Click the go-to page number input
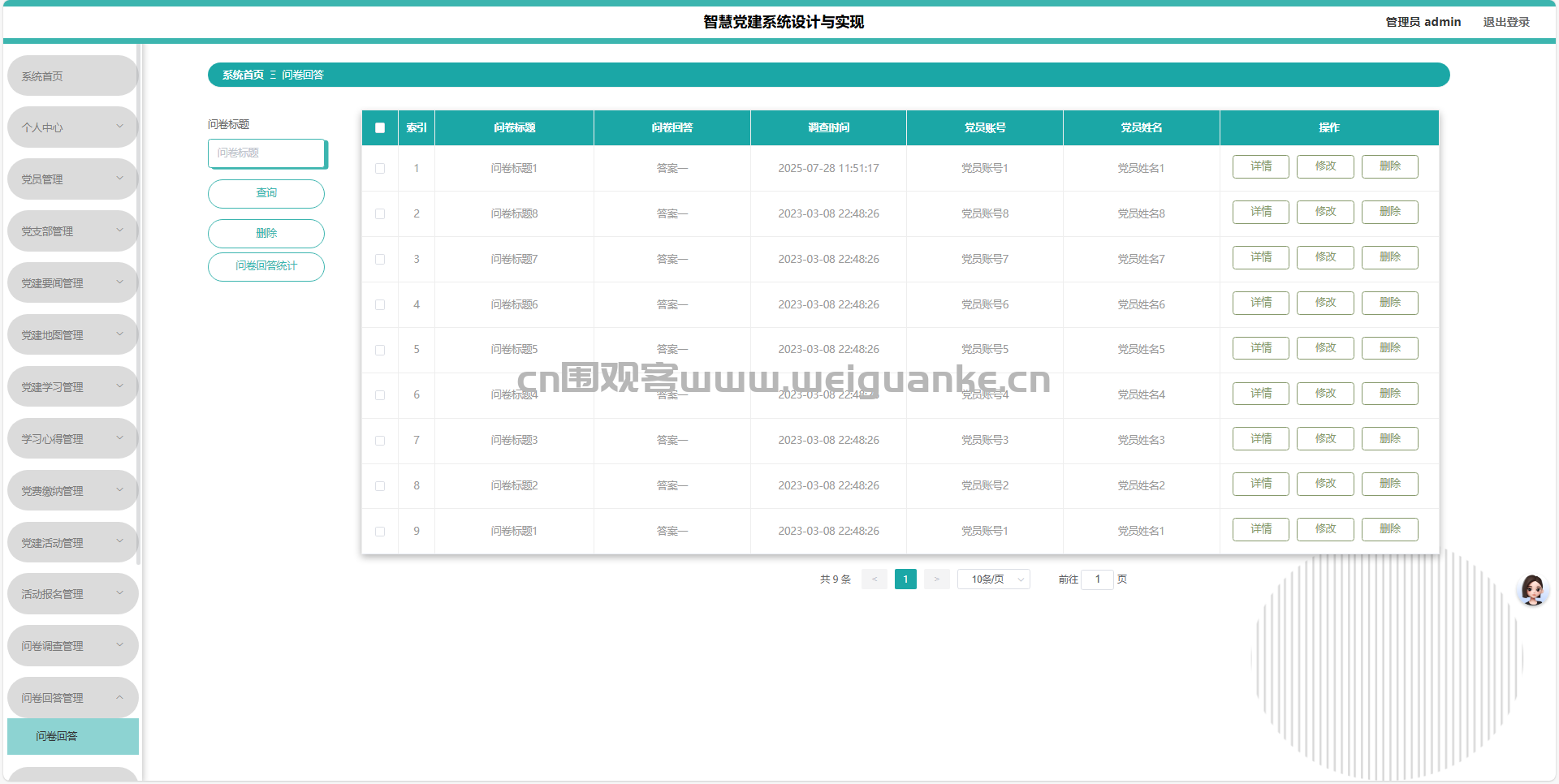The image size is (1559, 784). (x=1097, y=579)
